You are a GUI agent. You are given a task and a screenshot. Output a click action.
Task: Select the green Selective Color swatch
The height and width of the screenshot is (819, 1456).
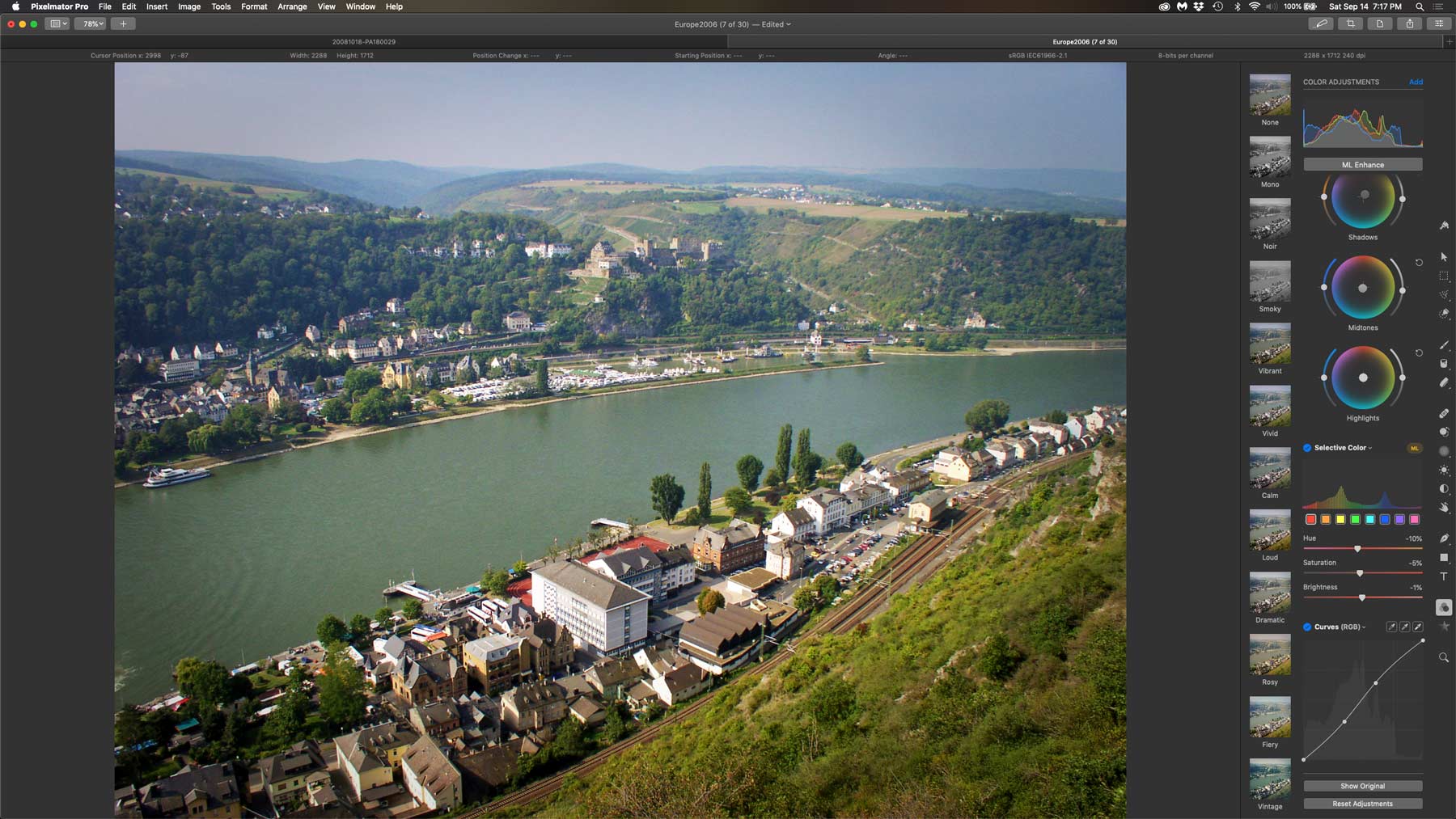(1355, 519)
